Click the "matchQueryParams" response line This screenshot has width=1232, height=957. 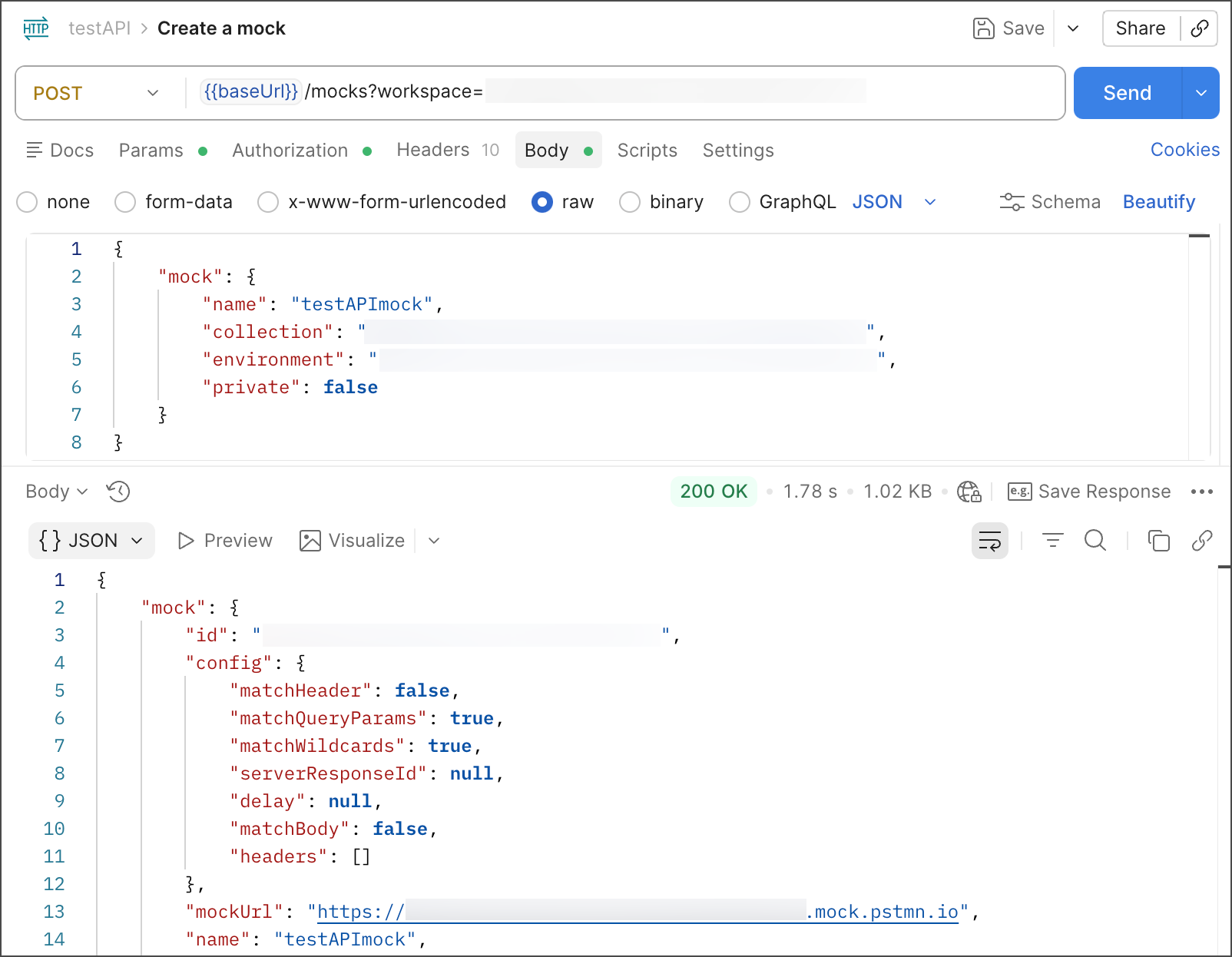point(366,718)
